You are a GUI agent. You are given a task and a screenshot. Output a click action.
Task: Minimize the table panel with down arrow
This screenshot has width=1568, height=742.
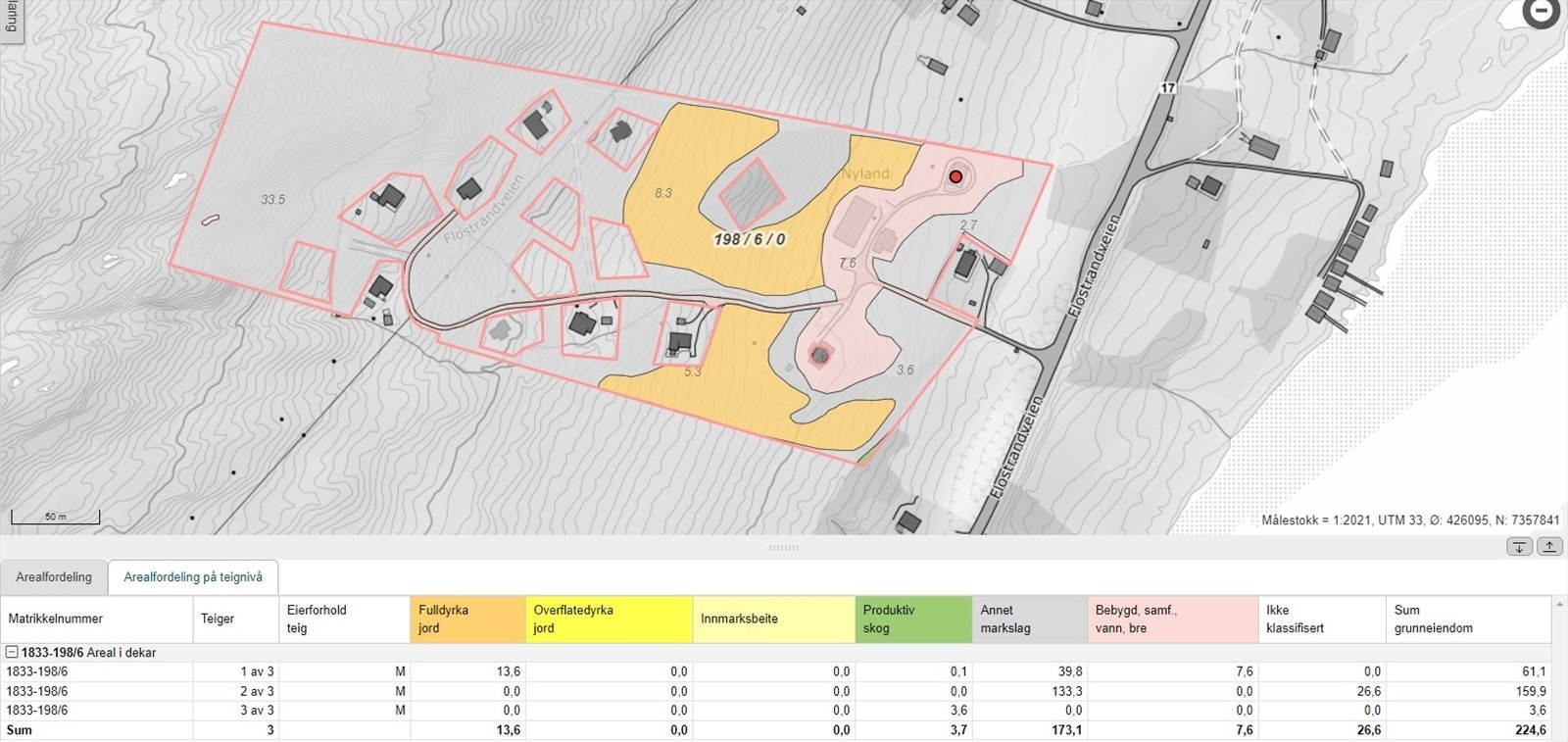pos(1519,547)
